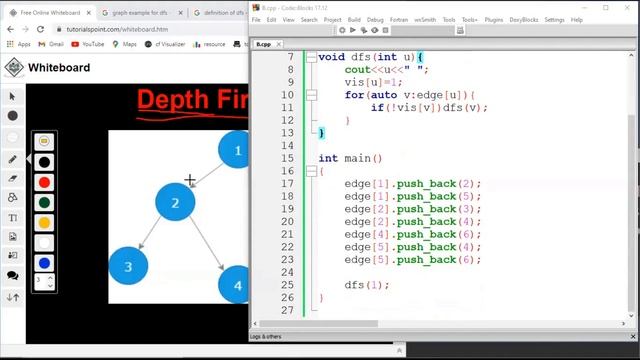Click the Chrome forward arrow

(x=25, y=29)
